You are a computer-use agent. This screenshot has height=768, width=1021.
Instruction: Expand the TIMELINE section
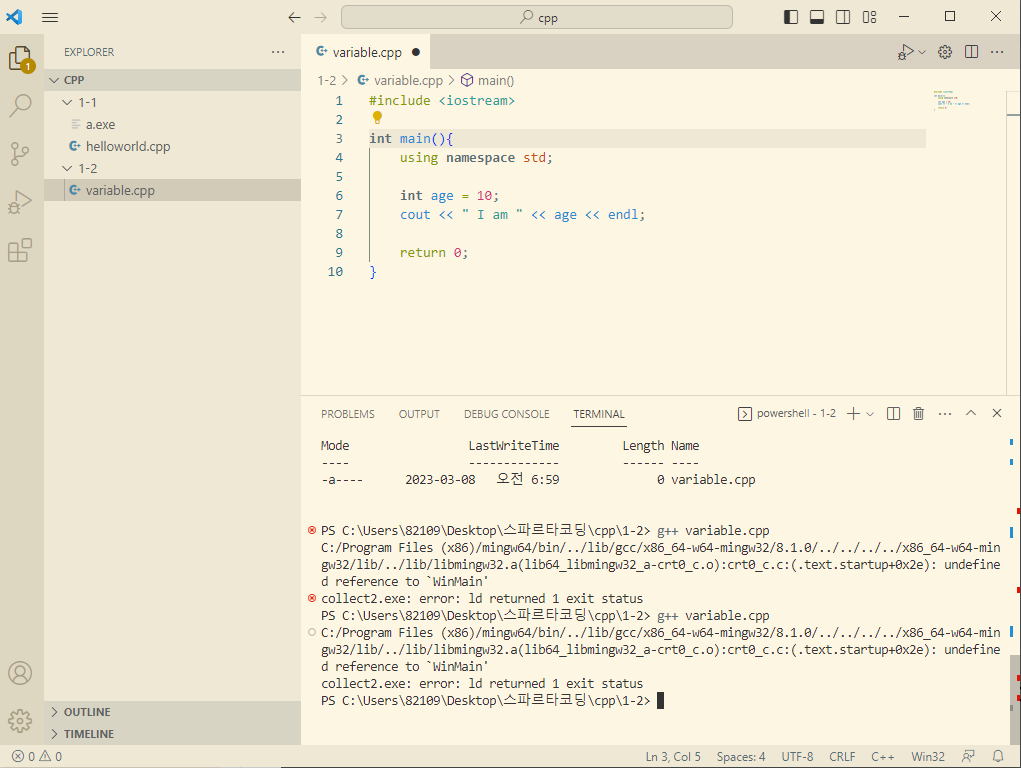coord(173,734)
